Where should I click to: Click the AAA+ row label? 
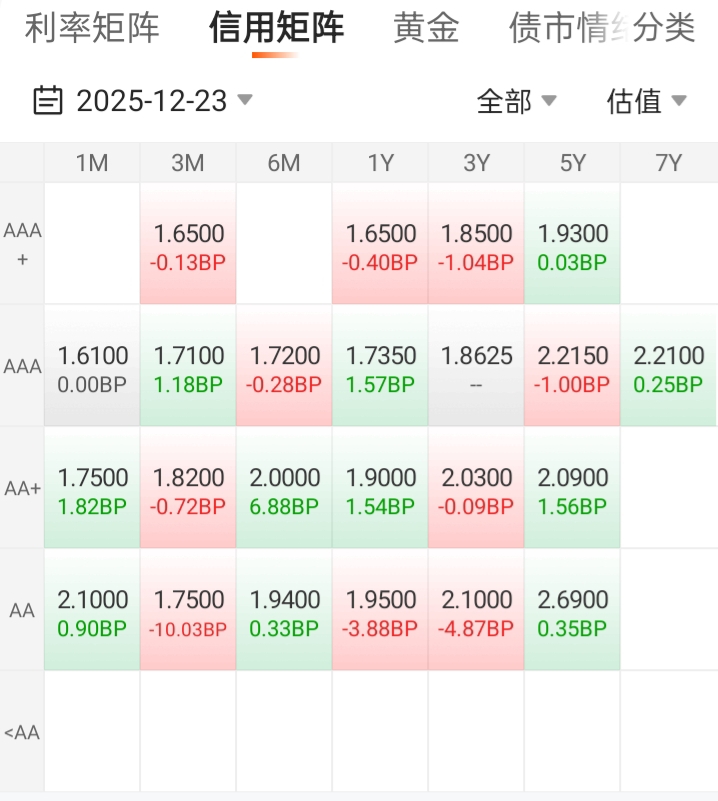pyautogui.click(x=22, y=244)
